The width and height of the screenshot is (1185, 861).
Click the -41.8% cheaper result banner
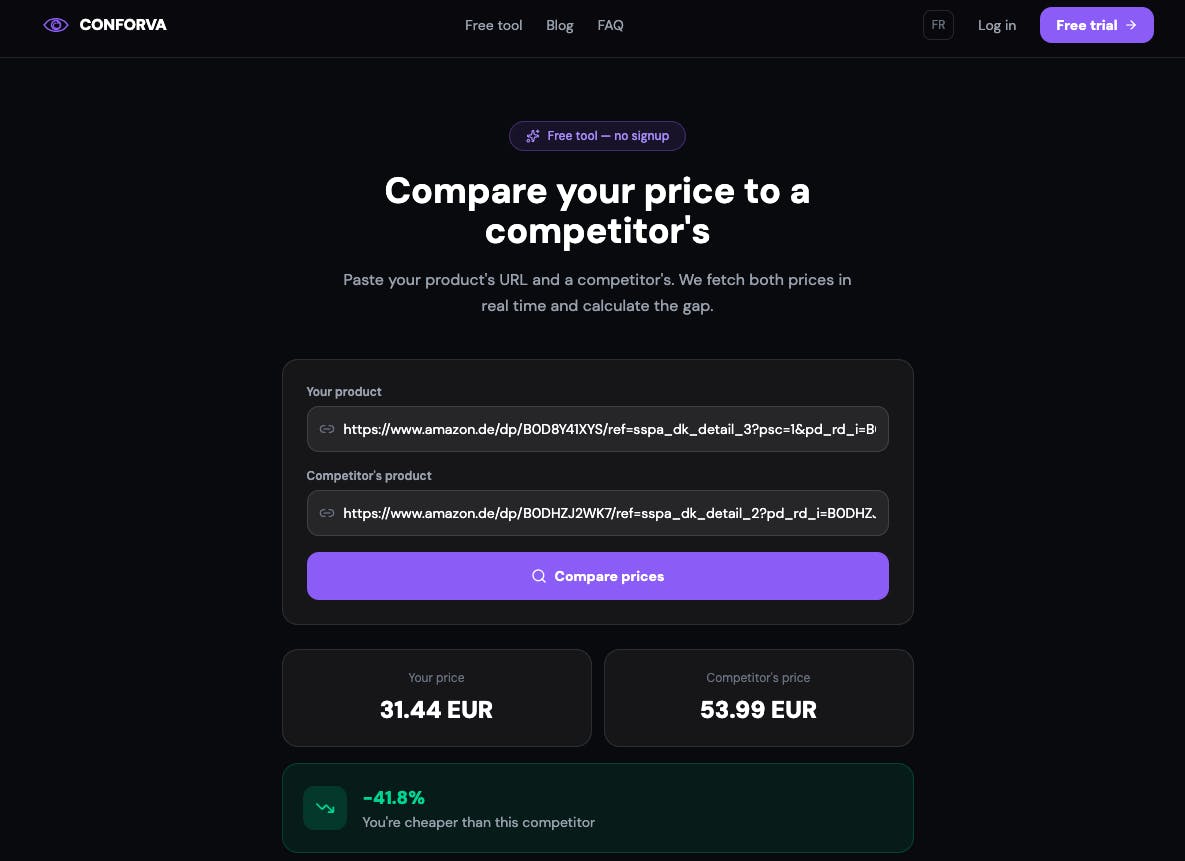coord(598,808)
